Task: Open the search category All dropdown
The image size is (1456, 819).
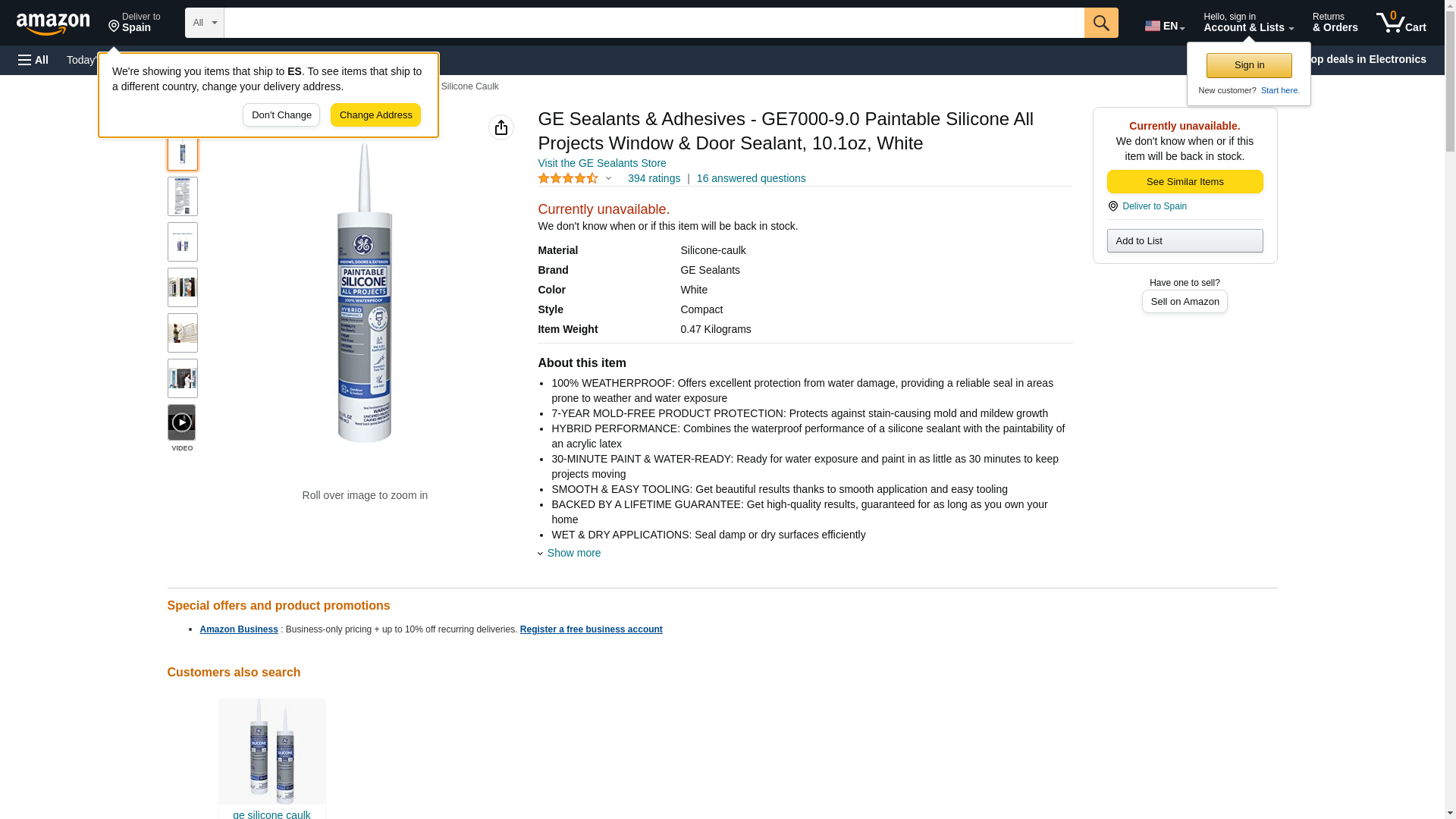Action: (204, 23)
